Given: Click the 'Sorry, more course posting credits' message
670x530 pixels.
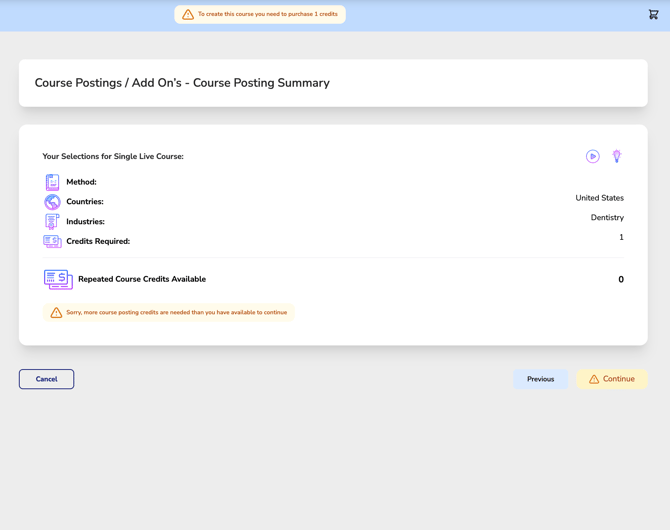Looking at the screenshot, I should tap(176, 312).
